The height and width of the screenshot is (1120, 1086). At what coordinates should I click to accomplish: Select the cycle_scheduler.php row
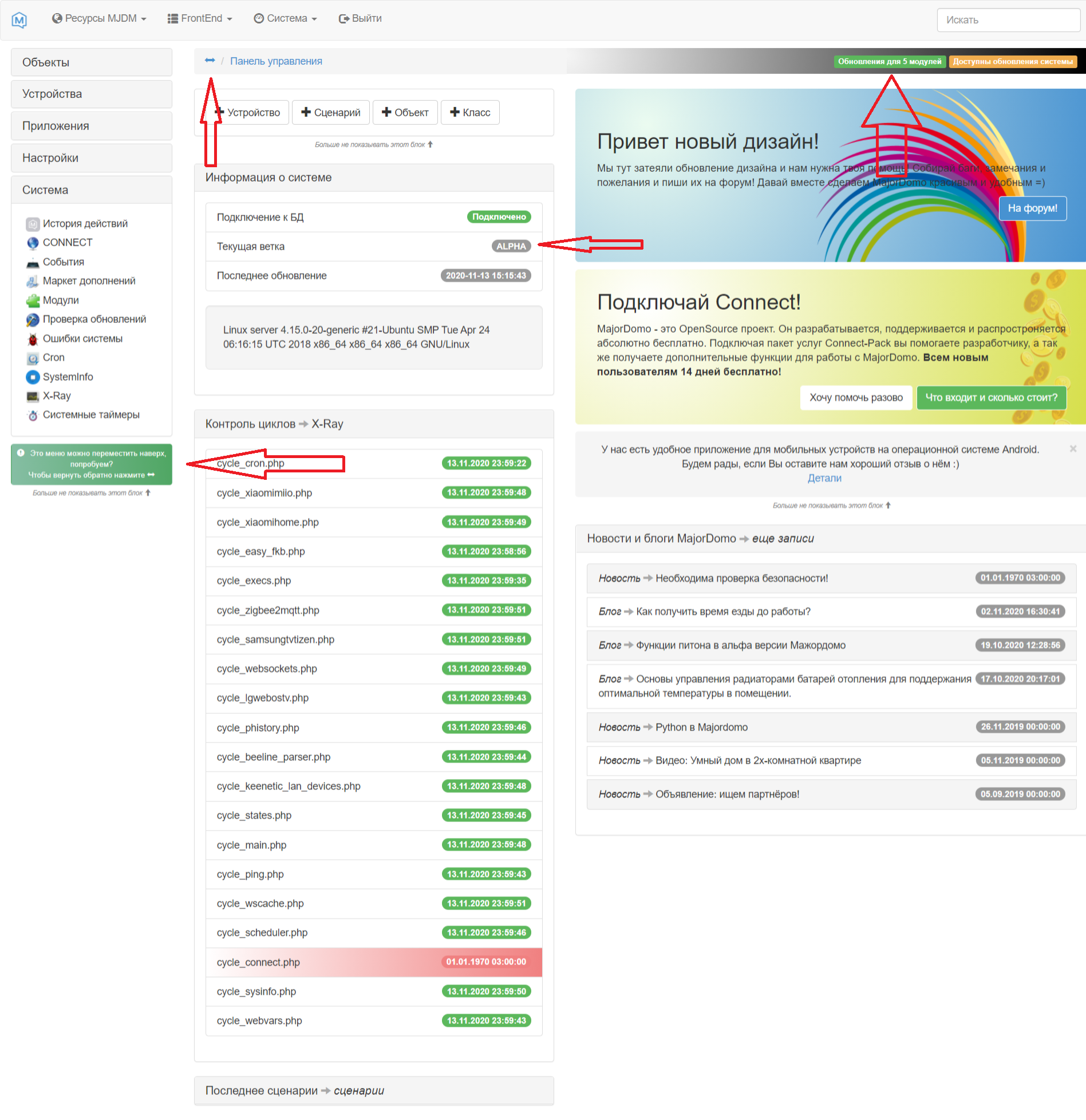tap(374, 933)
